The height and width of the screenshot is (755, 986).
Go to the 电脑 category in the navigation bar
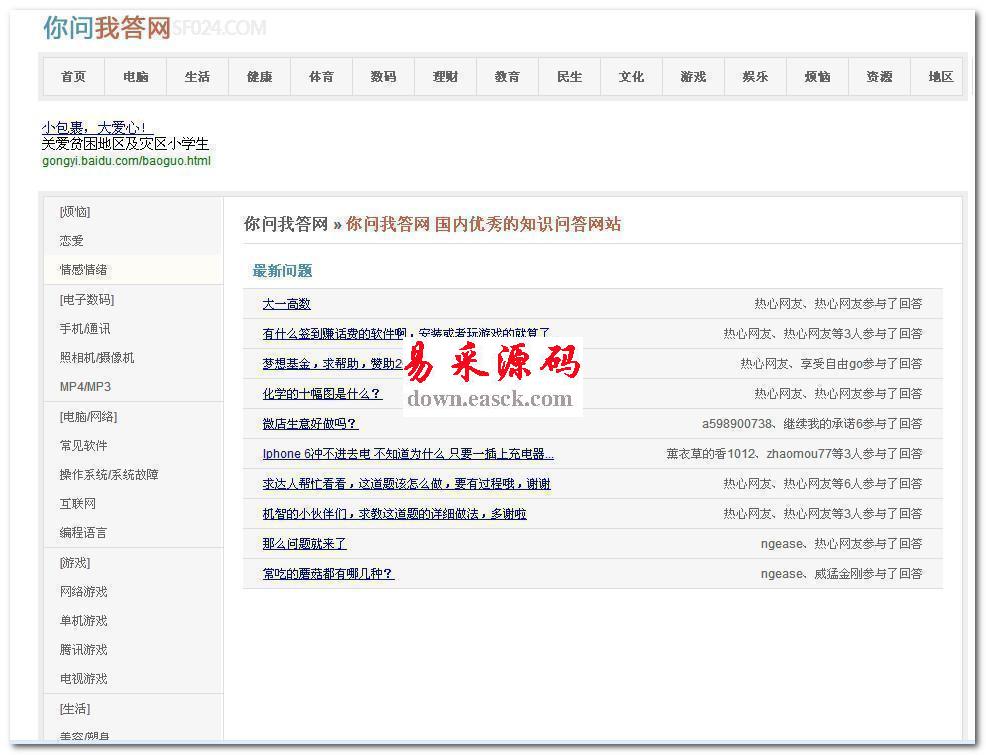(x=135, y=77)
